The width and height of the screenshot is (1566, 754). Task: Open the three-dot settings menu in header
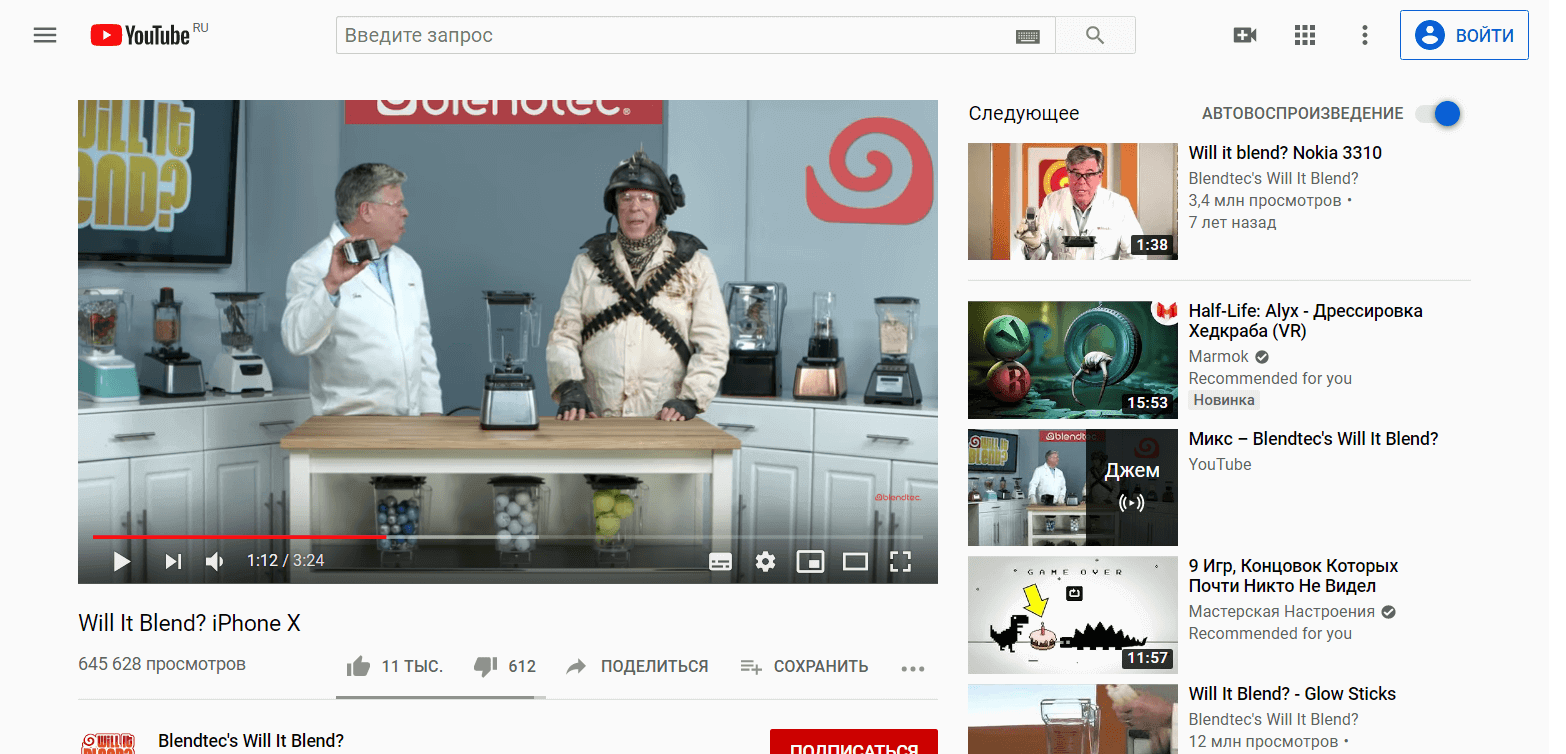point(1364,36)
